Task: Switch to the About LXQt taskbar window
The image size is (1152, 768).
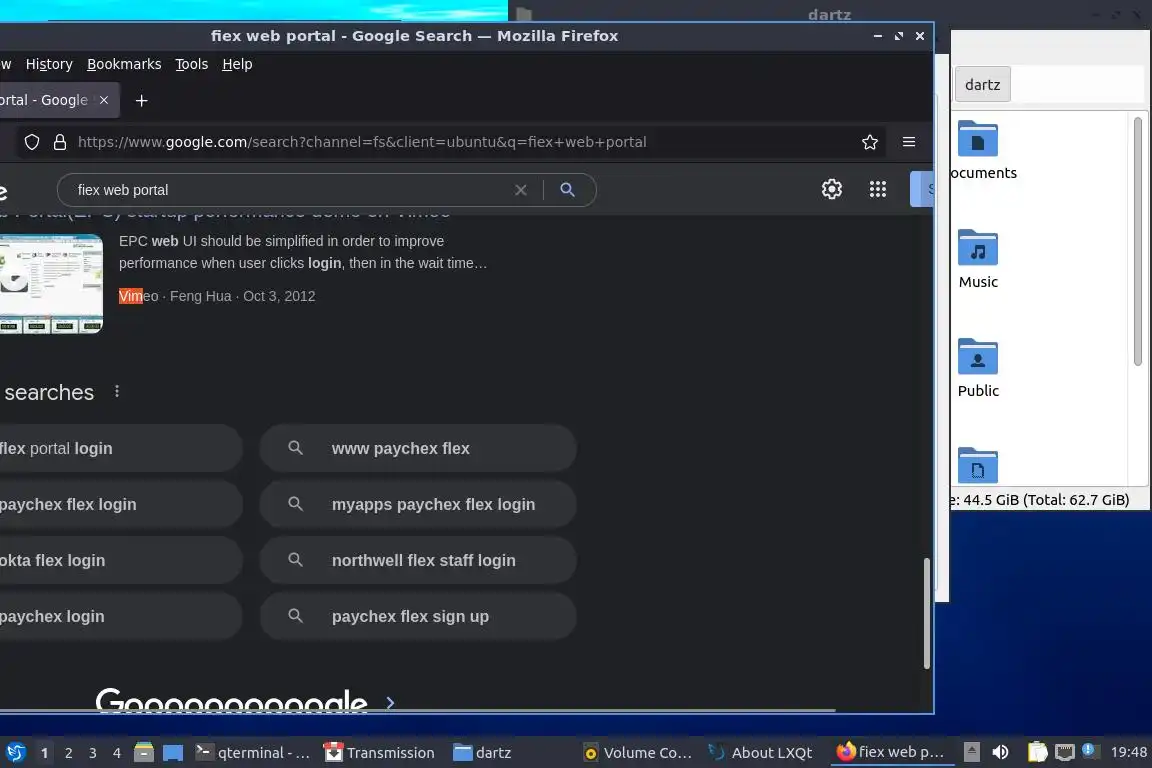Action: click(x=761, y=753)
